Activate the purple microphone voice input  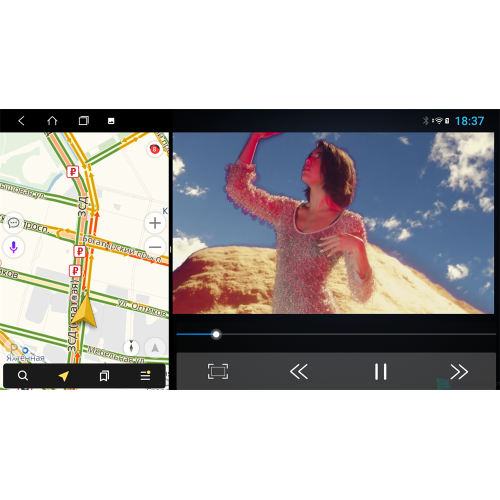pyautogui.click(x=14, y=247)
